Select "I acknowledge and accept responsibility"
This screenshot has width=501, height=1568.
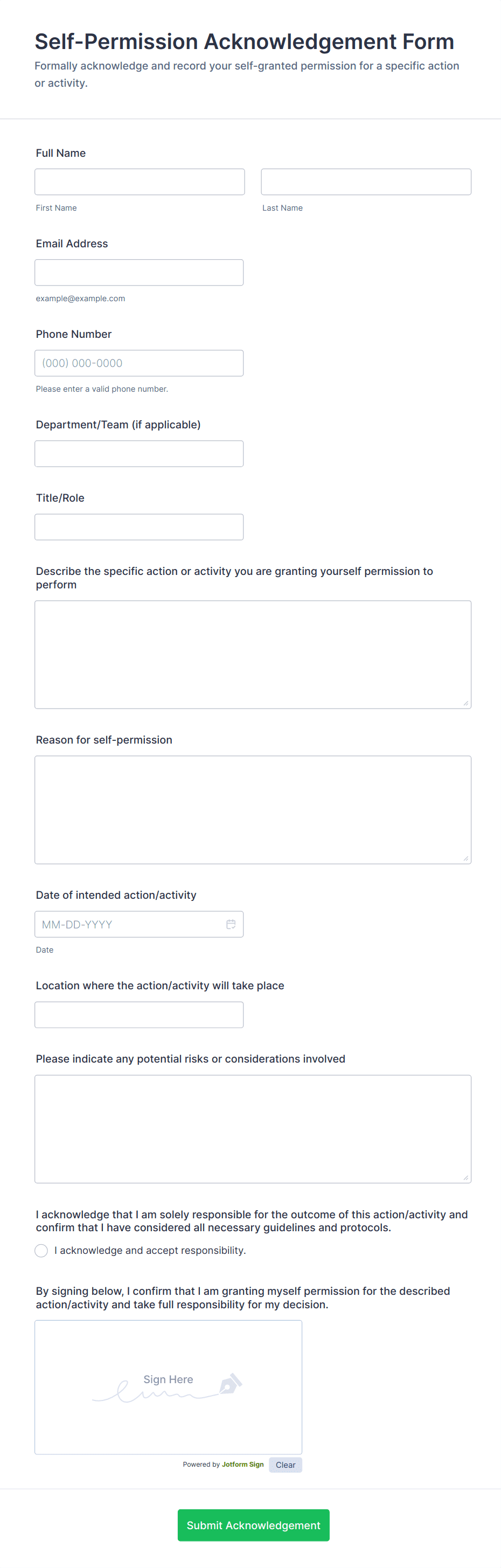point(41,1251)
